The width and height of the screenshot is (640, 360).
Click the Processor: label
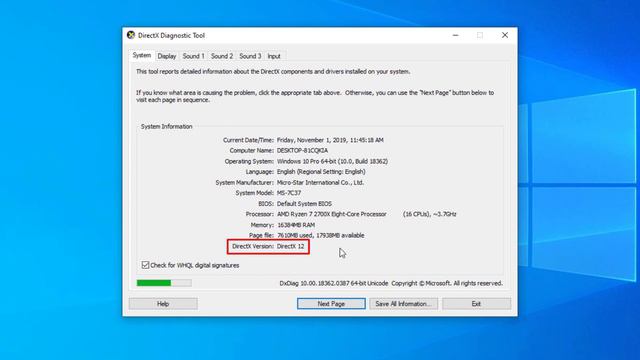260,214
